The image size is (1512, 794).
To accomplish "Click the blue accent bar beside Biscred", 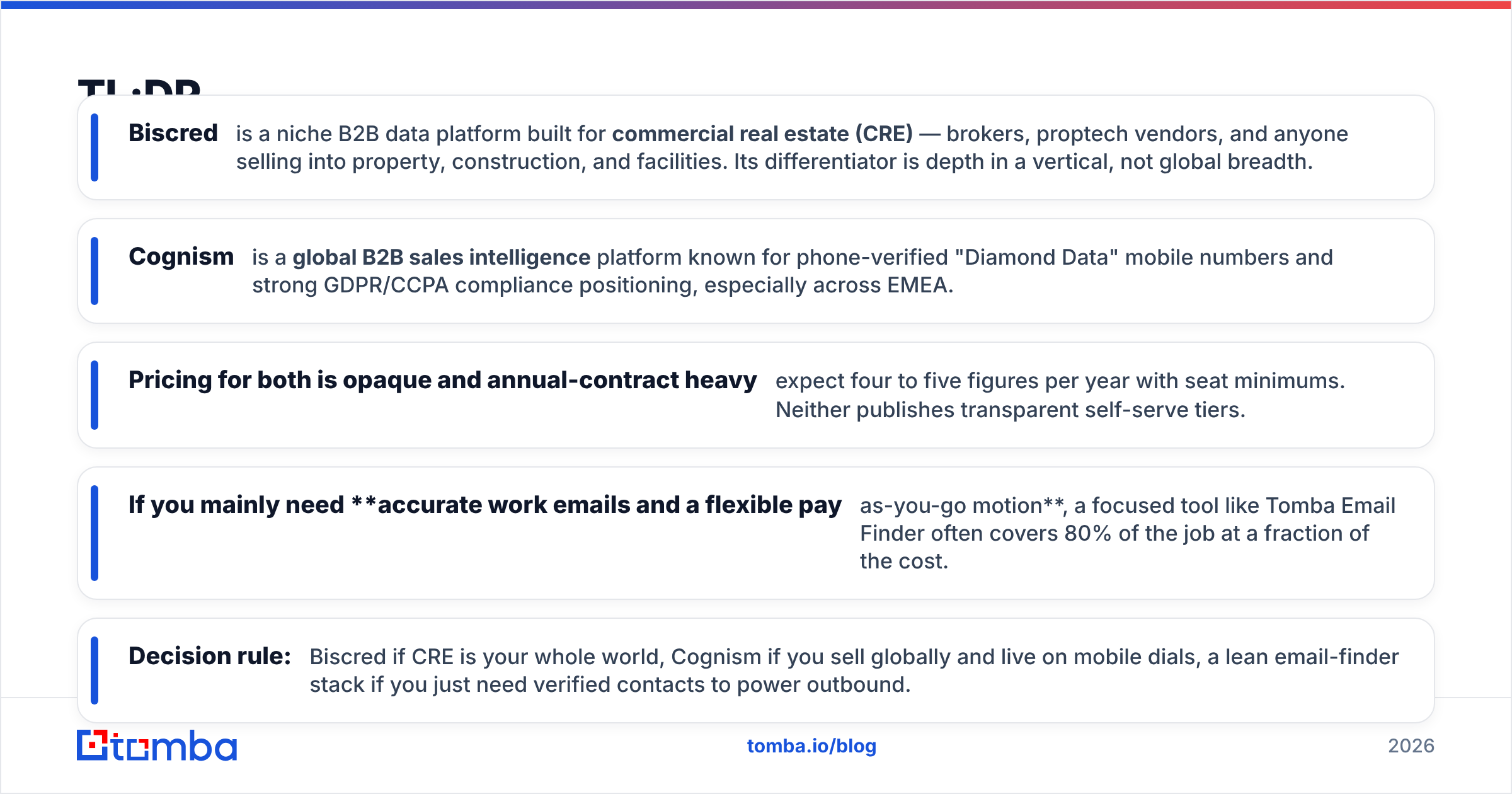I will point(94,147).
